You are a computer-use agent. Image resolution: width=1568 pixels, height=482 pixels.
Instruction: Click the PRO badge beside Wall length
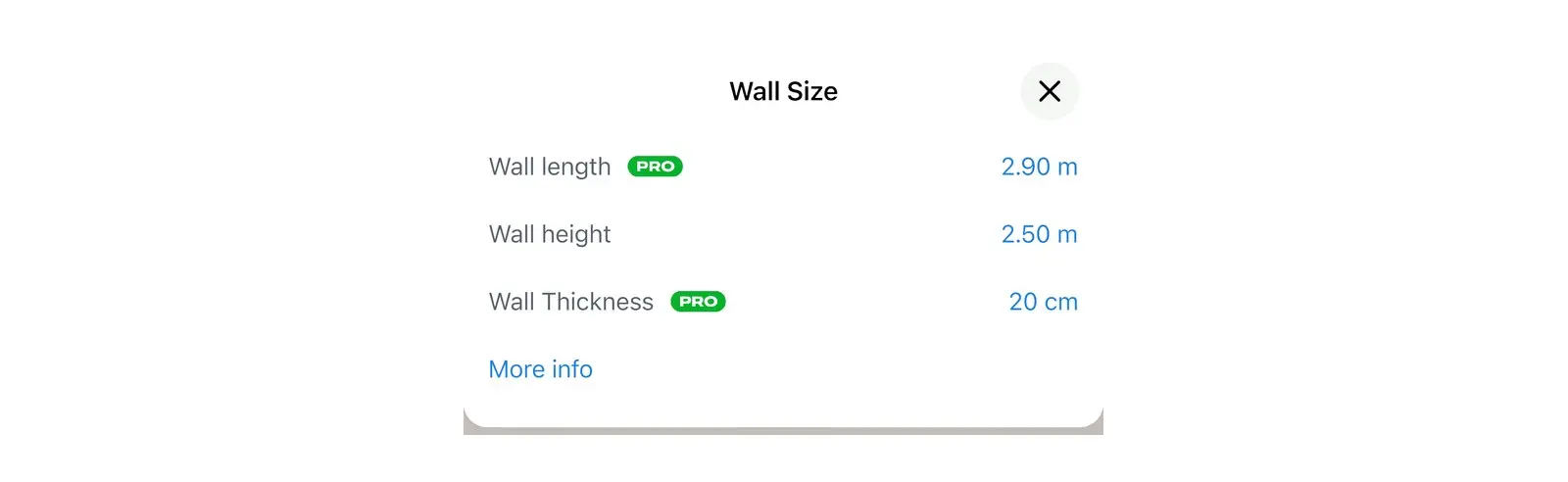656,167
